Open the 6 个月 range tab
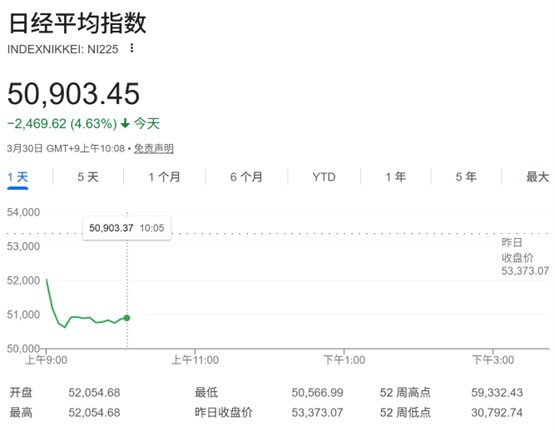 point(246,177)
